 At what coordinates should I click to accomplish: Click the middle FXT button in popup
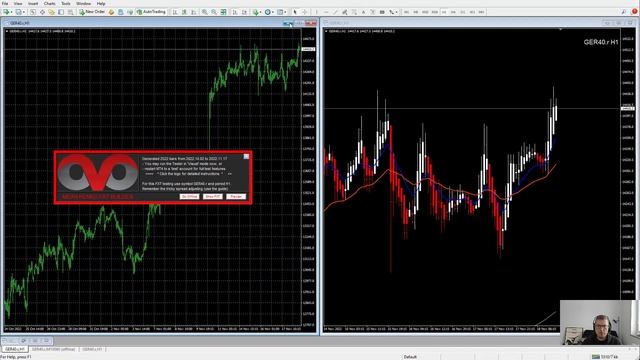tap(213, 196)
